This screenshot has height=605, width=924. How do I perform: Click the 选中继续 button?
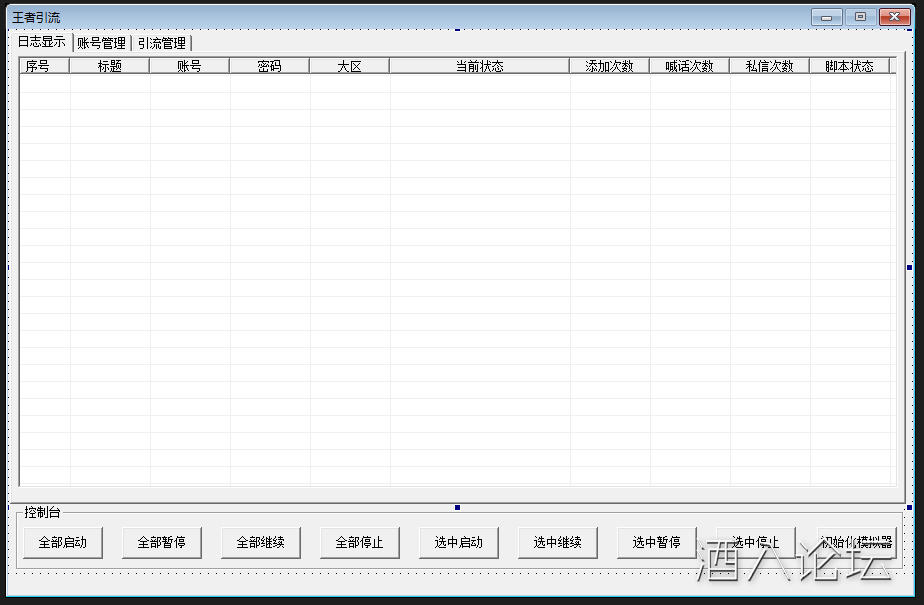tap(557, 542)
